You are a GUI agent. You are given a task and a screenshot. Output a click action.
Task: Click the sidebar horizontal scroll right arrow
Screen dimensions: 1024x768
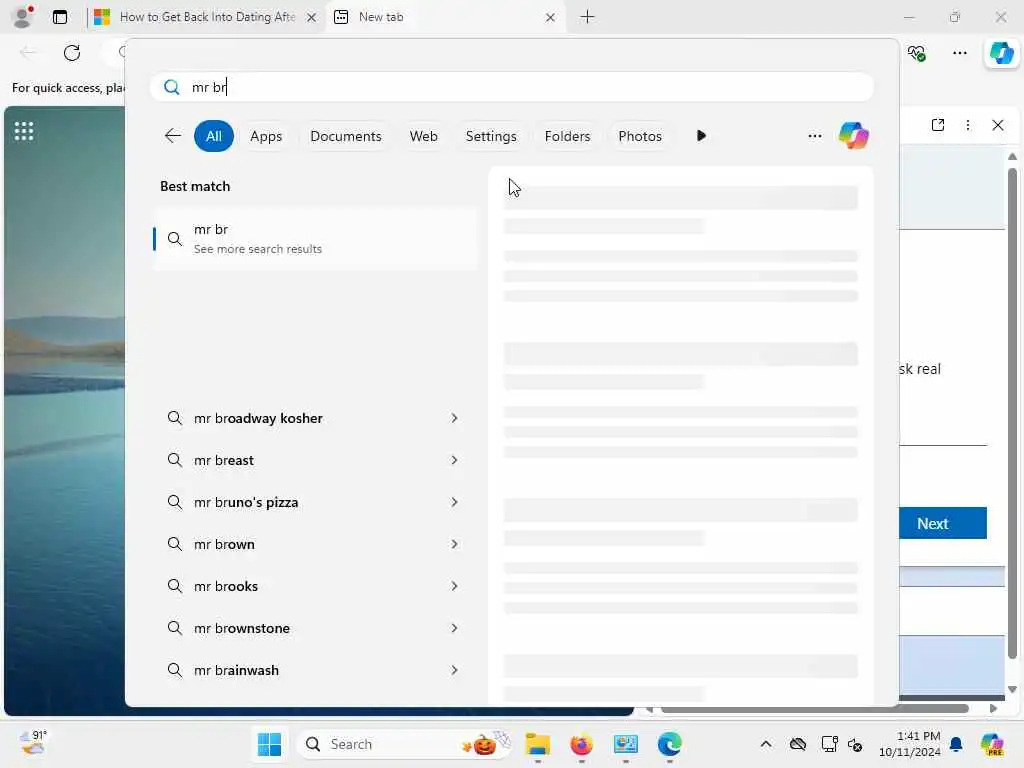pyautogui.click(x=993, y=709)
